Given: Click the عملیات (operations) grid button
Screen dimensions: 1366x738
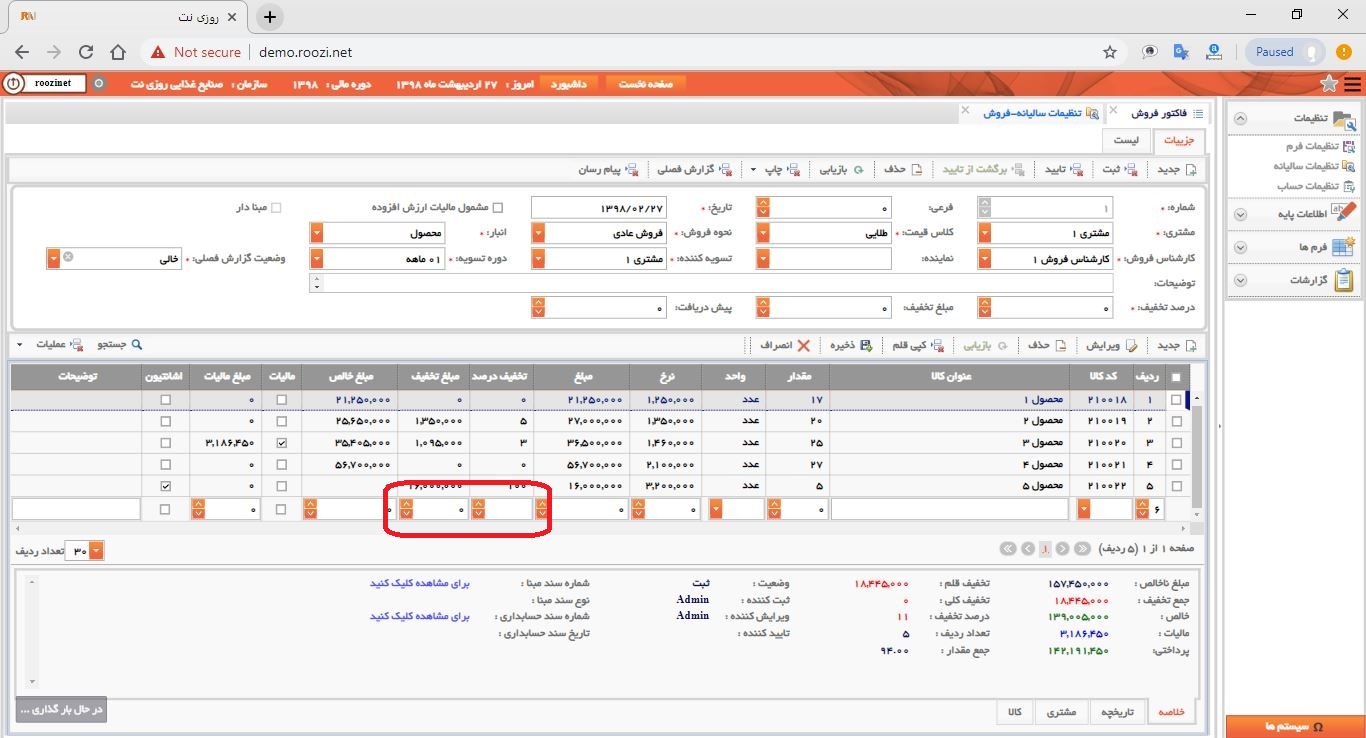Looking at the screenshot, I should point(58,345).
